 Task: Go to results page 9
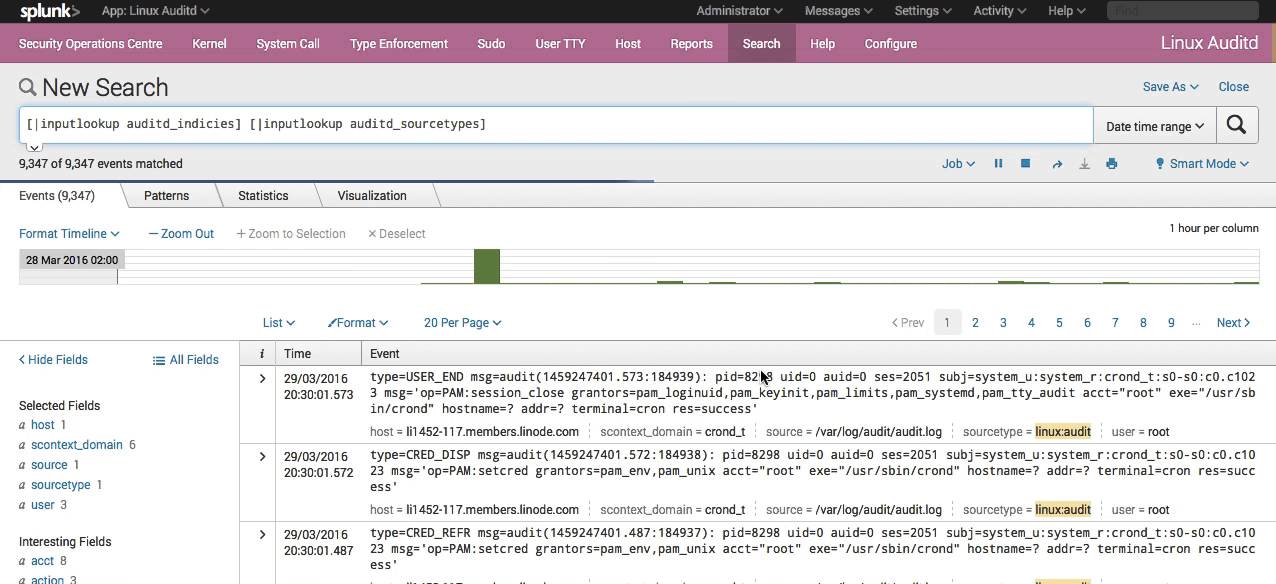[x=1171, y=323]
